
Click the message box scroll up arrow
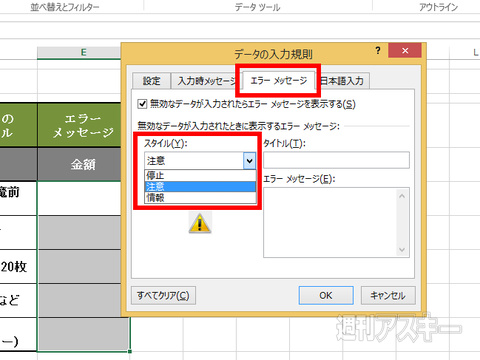point(402,196)
